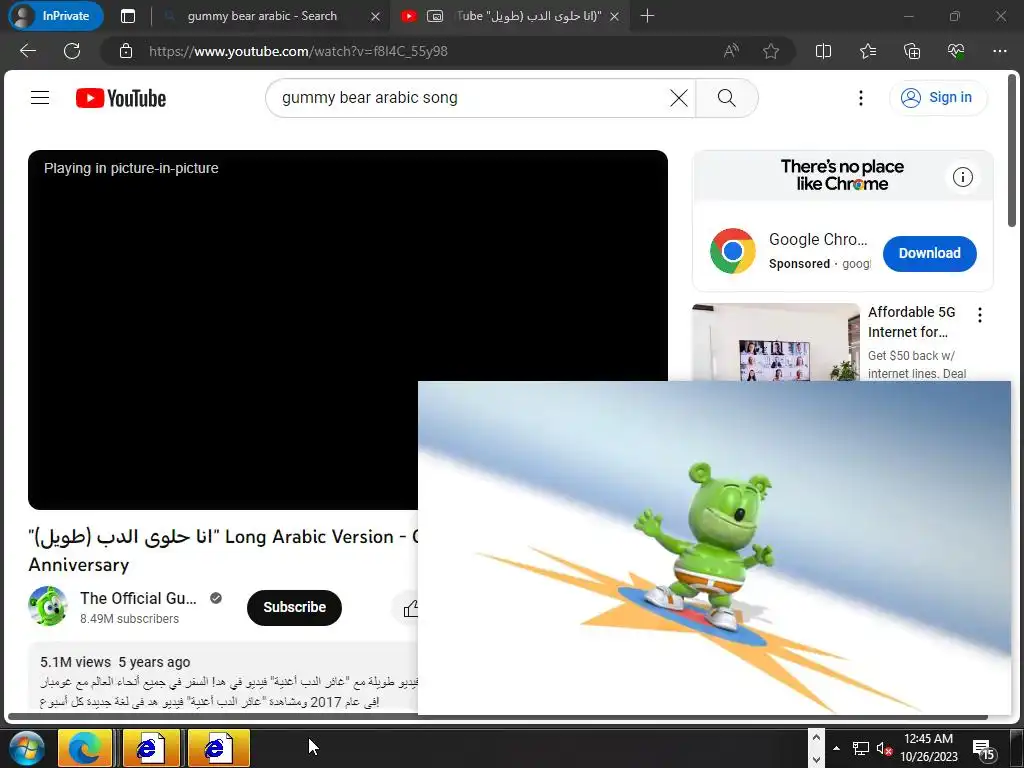1024x768 pixels.
Task: Open Browser essentials heart icon
Action: [x=956, y=51]
